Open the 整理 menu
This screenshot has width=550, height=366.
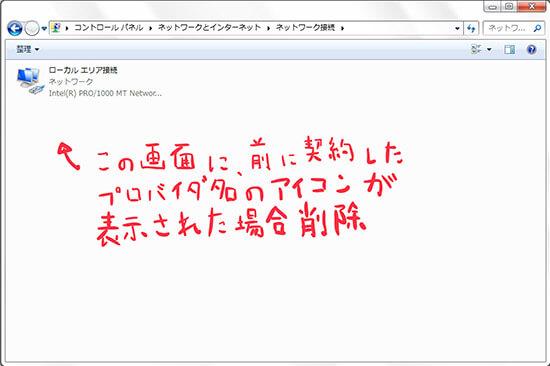point(27,49)
